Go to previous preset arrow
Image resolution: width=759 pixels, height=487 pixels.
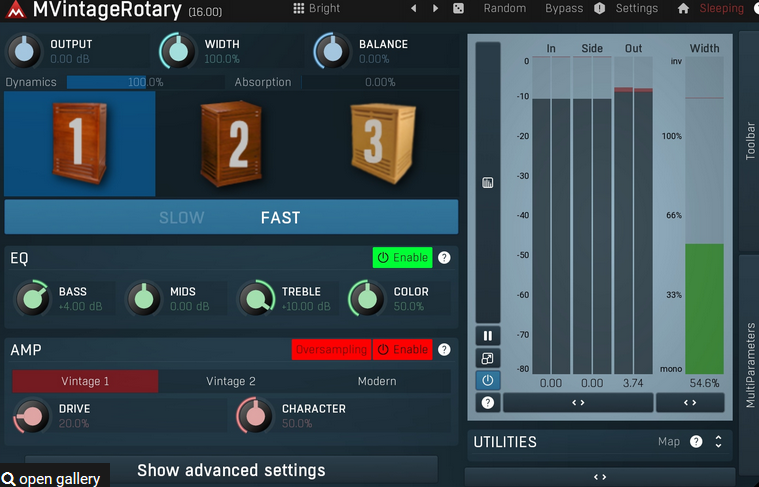coord(413,8)
